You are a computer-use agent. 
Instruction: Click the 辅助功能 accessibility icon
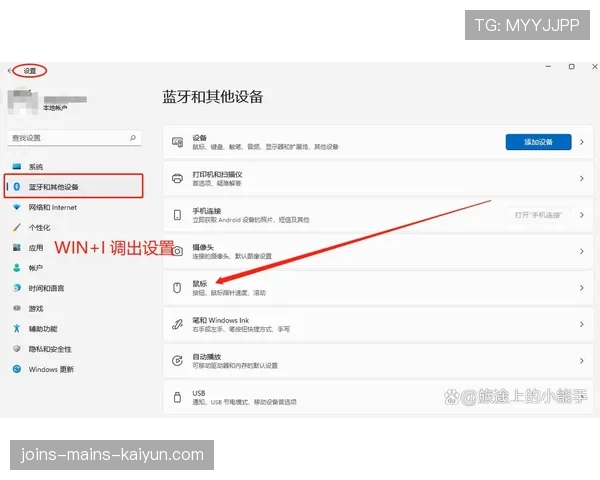point(17,328)
